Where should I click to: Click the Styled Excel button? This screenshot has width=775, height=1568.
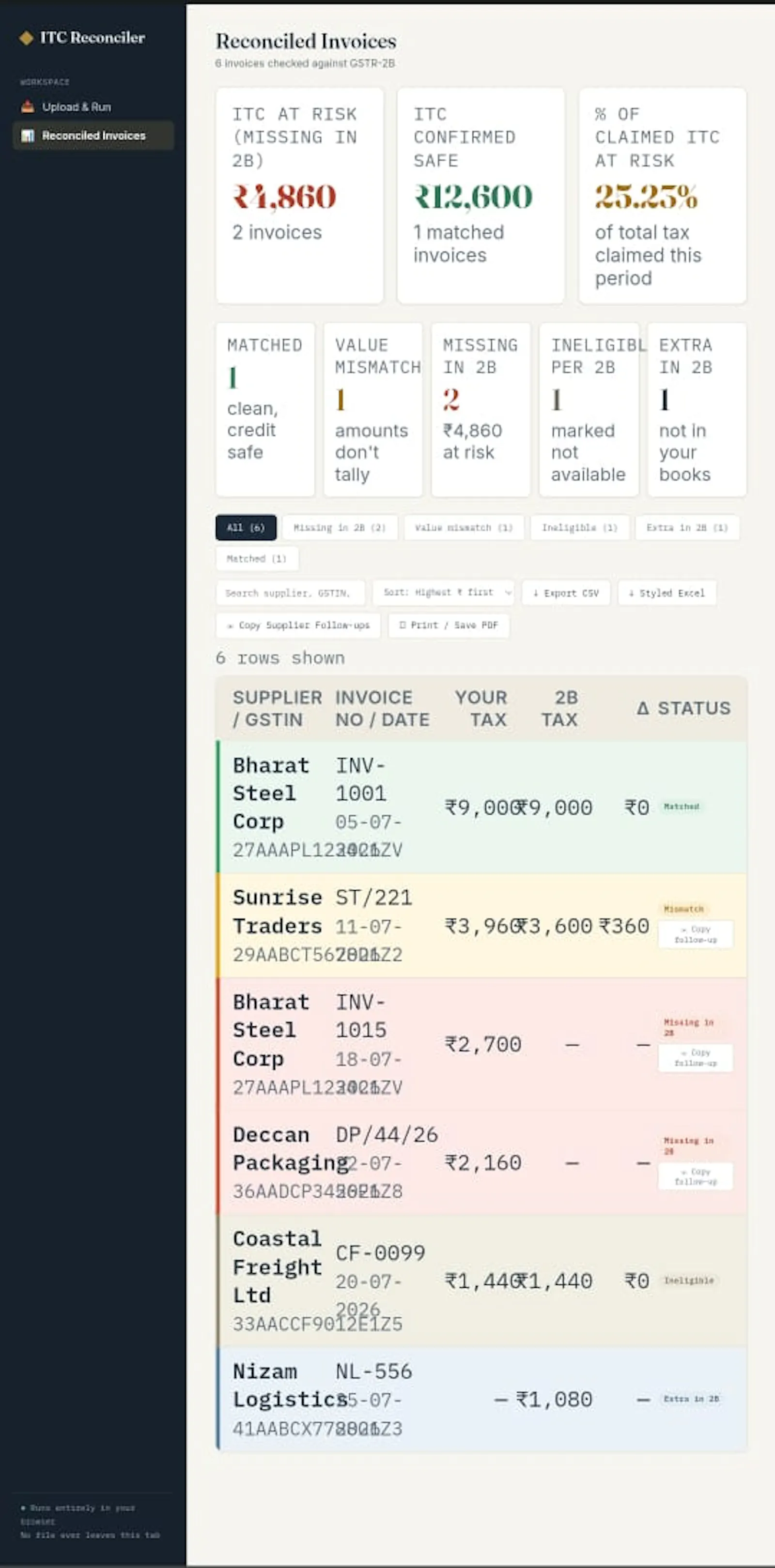tap(666, 592)
